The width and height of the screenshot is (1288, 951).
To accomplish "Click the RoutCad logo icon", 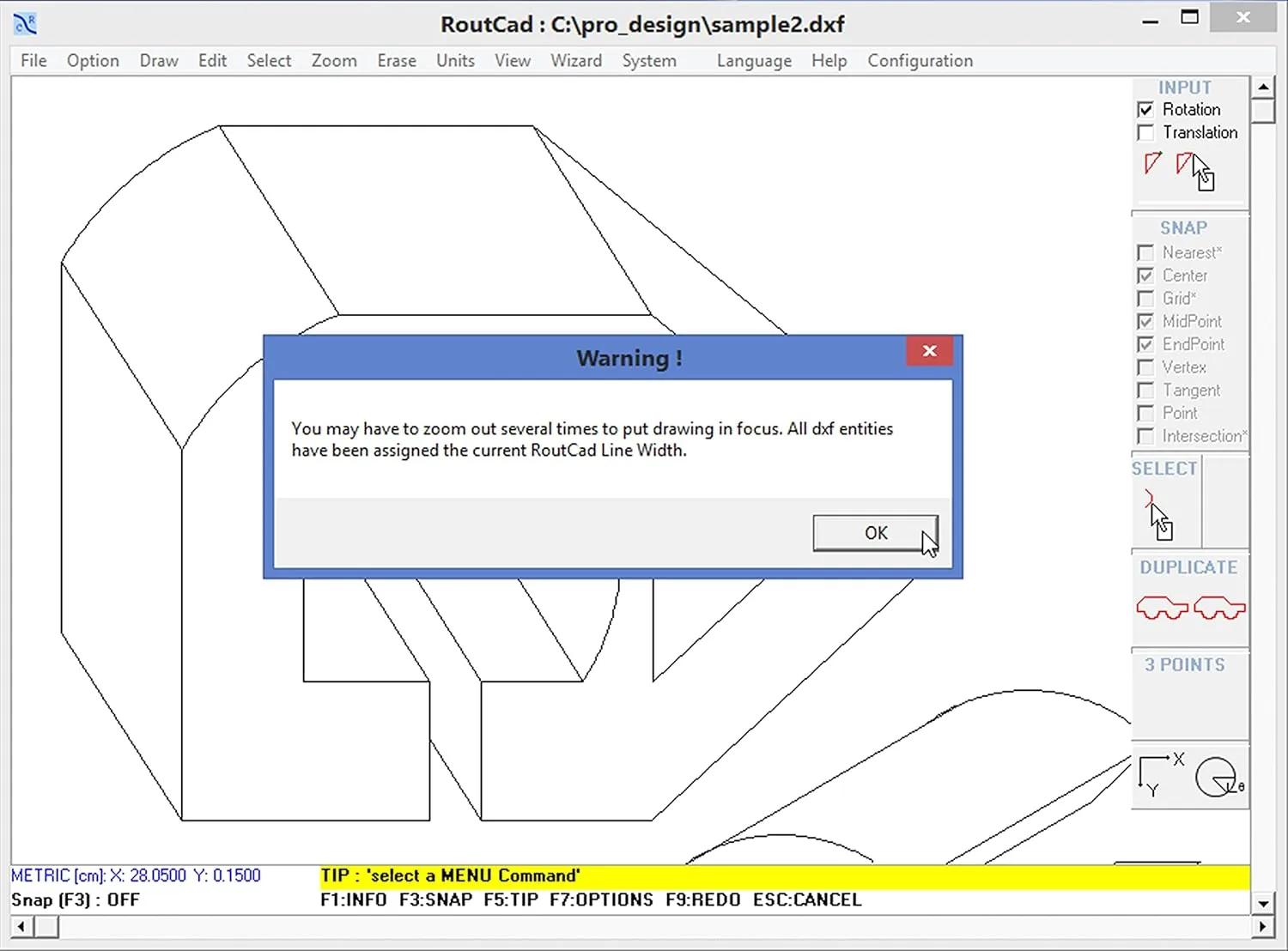I will (x=24, y=23).
